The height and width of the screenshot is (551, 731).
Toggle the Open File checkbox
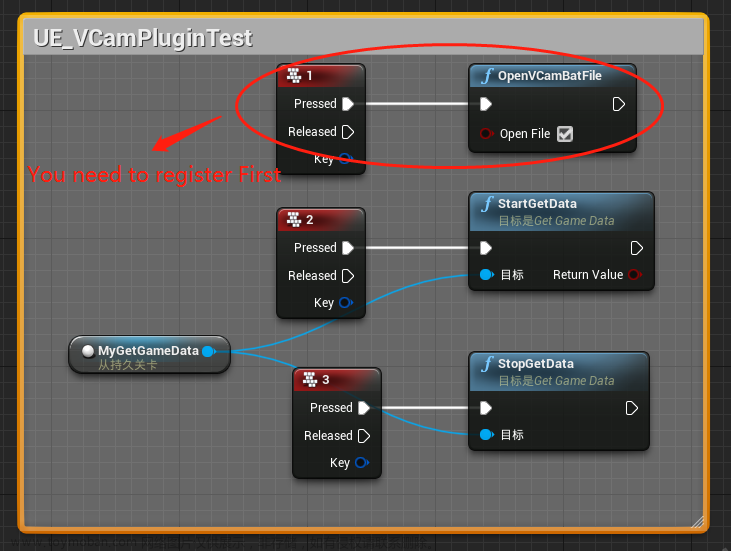[x=565, y=134]
